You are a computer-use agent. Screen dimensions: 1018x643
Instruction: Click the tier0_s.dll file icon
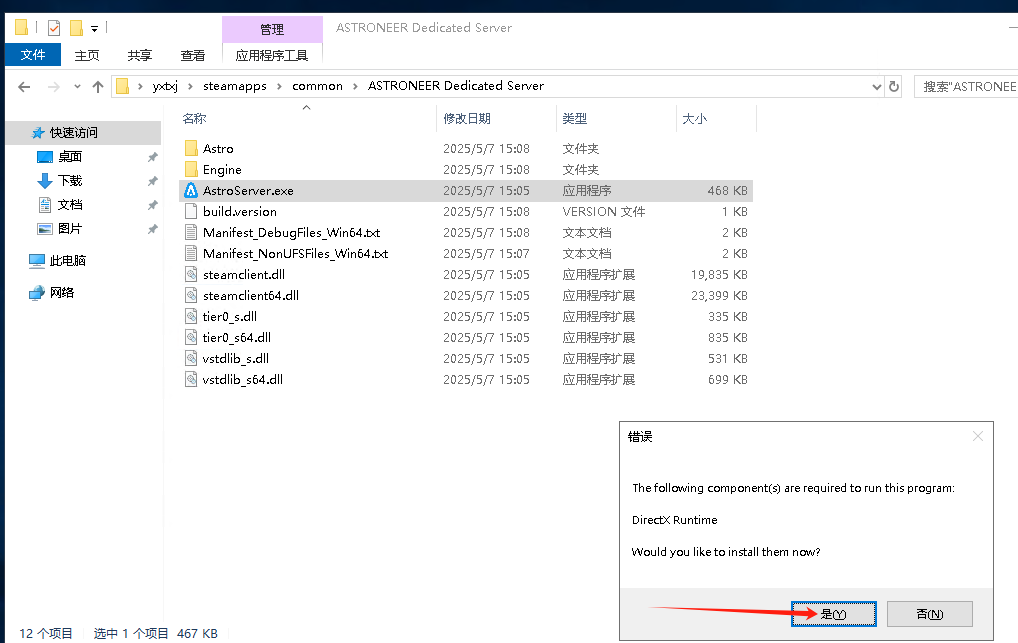[191, 316]
